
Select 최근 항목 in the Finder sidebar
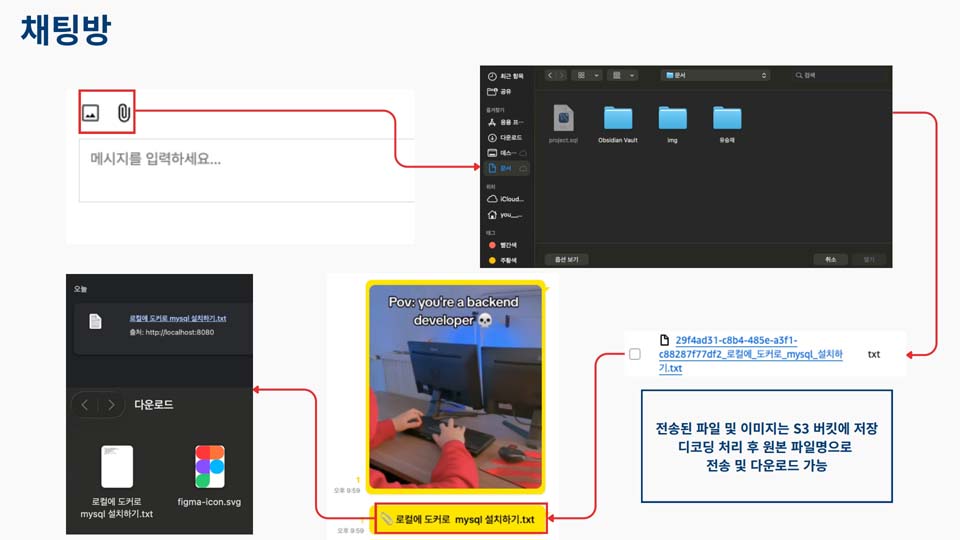(x=507, y=76)
